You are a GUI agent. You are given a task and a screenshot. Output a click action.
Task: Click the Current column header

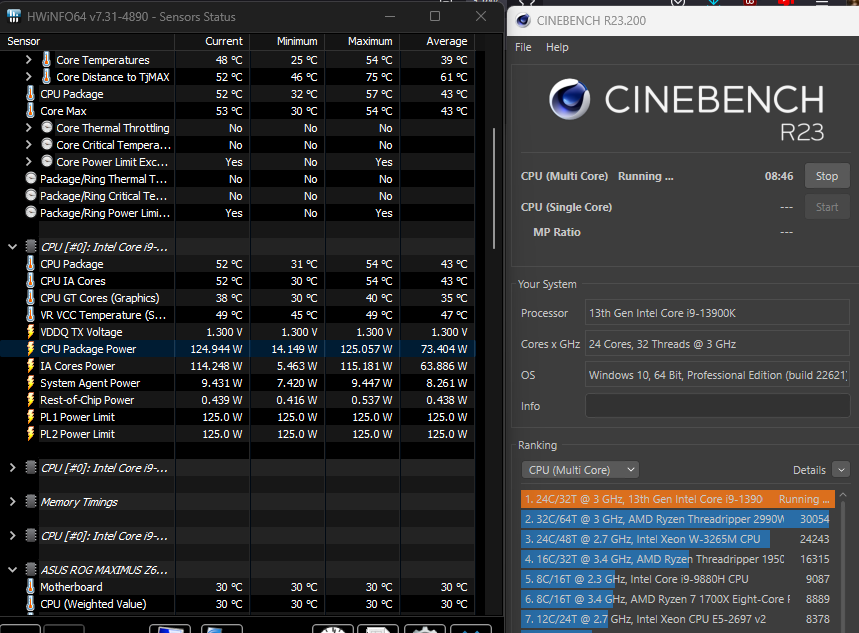click(213, 41)
